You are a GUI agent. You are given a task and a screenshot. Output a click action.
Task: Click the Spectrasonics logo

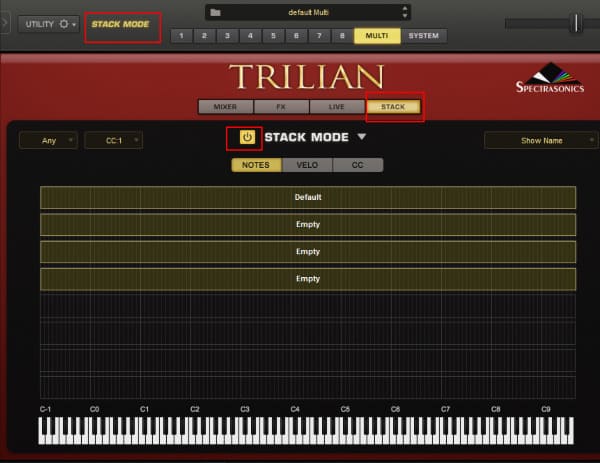click(550, 79)
